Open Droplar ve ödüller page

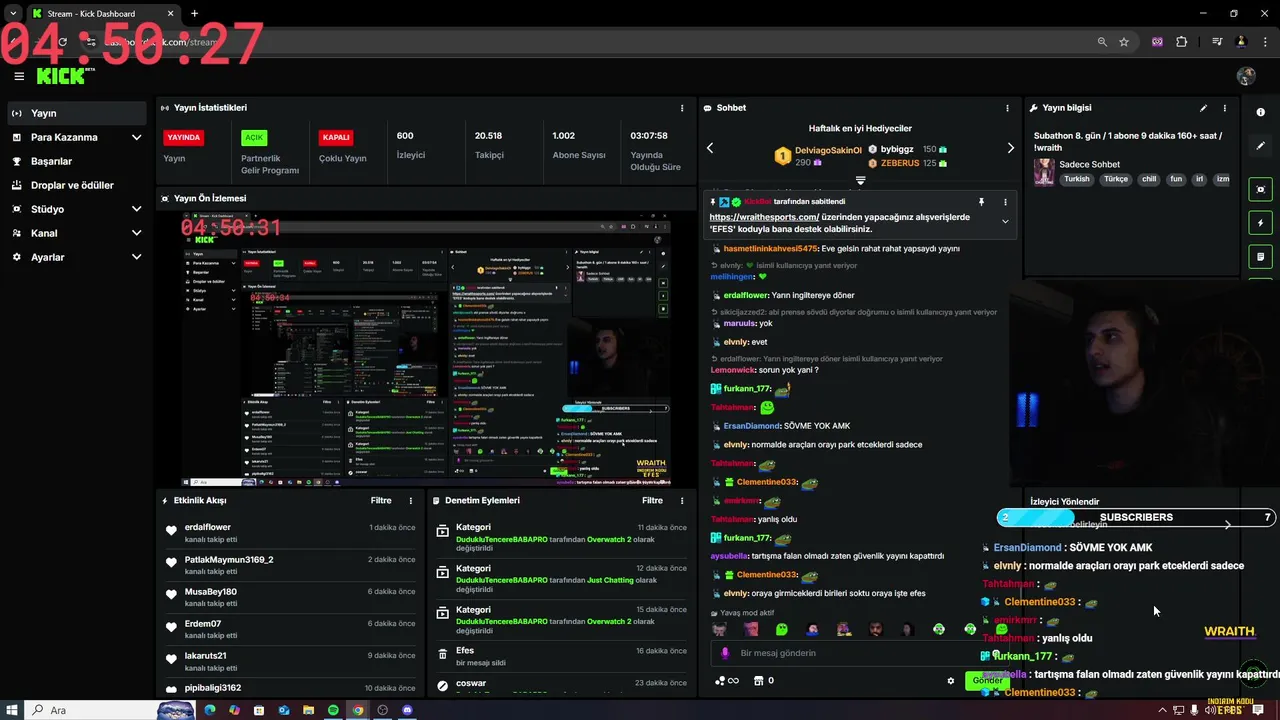[78, 185]
